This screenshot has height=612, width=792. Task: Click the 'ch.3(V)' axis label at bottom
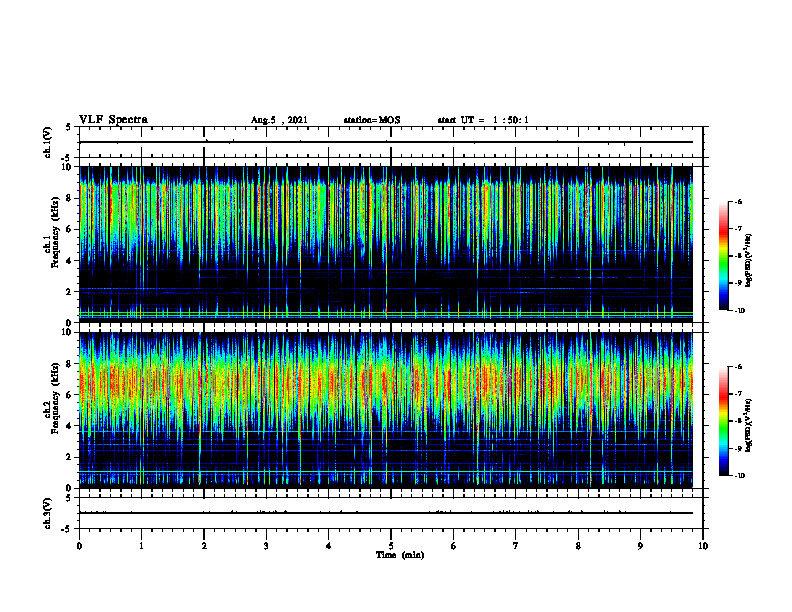[x=47, y=513]
